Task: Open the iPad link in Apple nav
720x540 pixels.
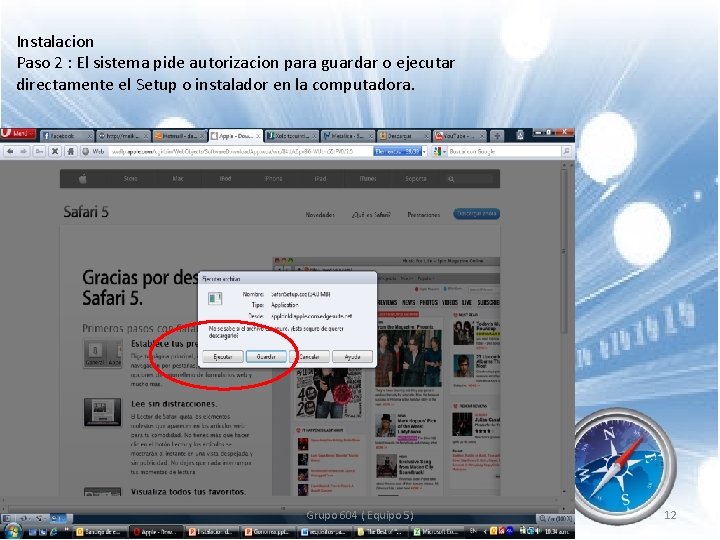Action: click(321, 179)
